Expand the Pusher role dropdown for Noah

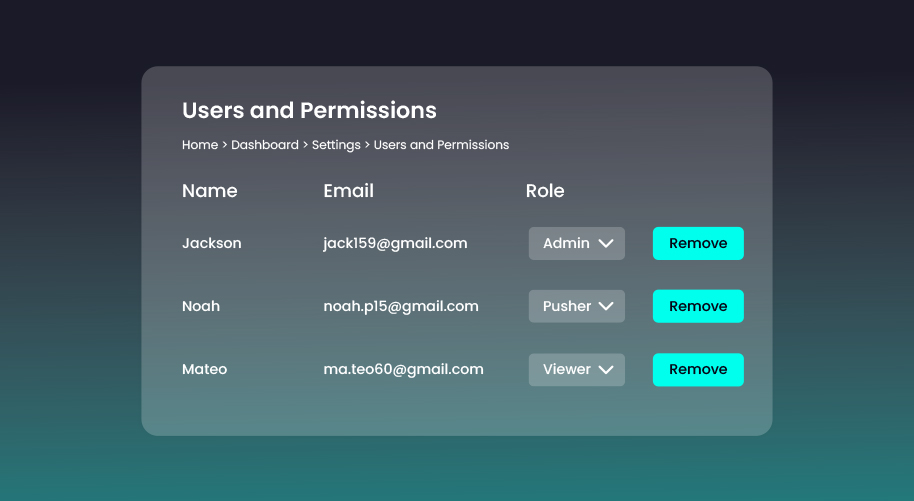click(x=577, y=306)
